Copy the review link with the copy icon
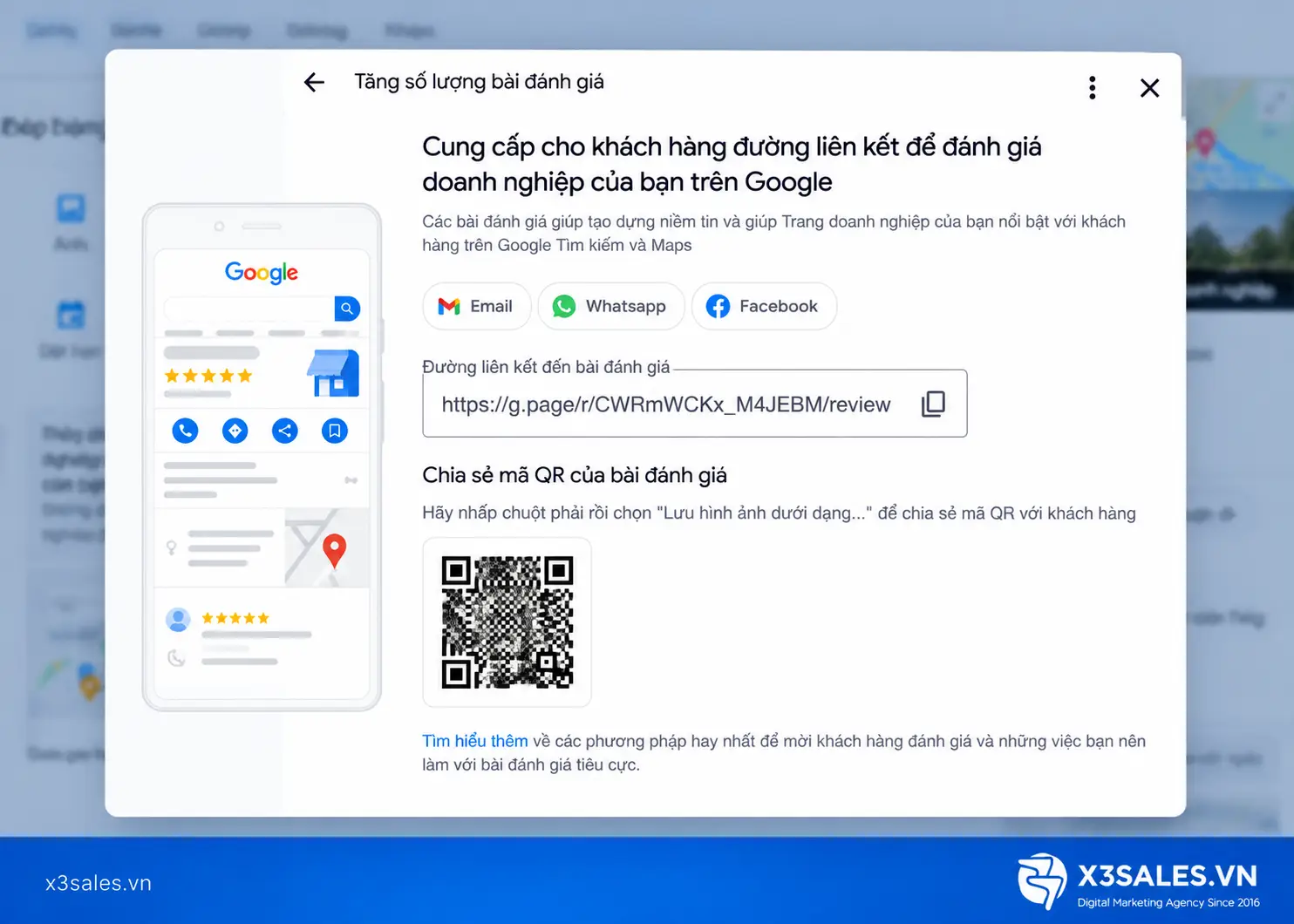This screenshot has height=924, width=1294. click(x=933, y=404)
